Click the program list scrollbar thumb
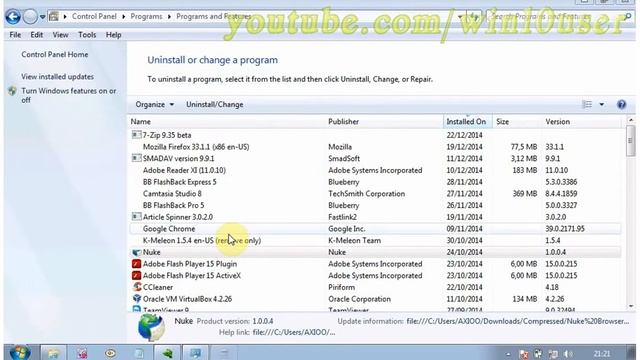 pyautogui.click(x=631, y=141)
